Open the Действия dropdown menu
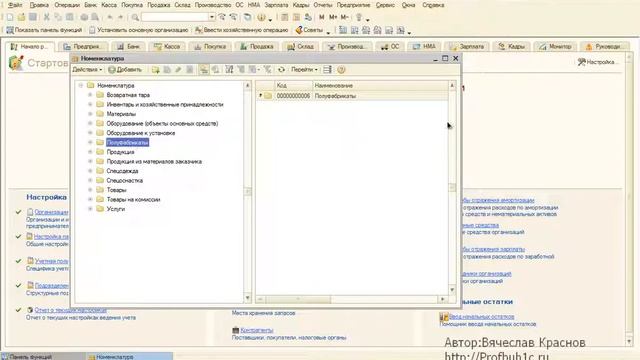 pyautogui.click(x=87, y=70)
